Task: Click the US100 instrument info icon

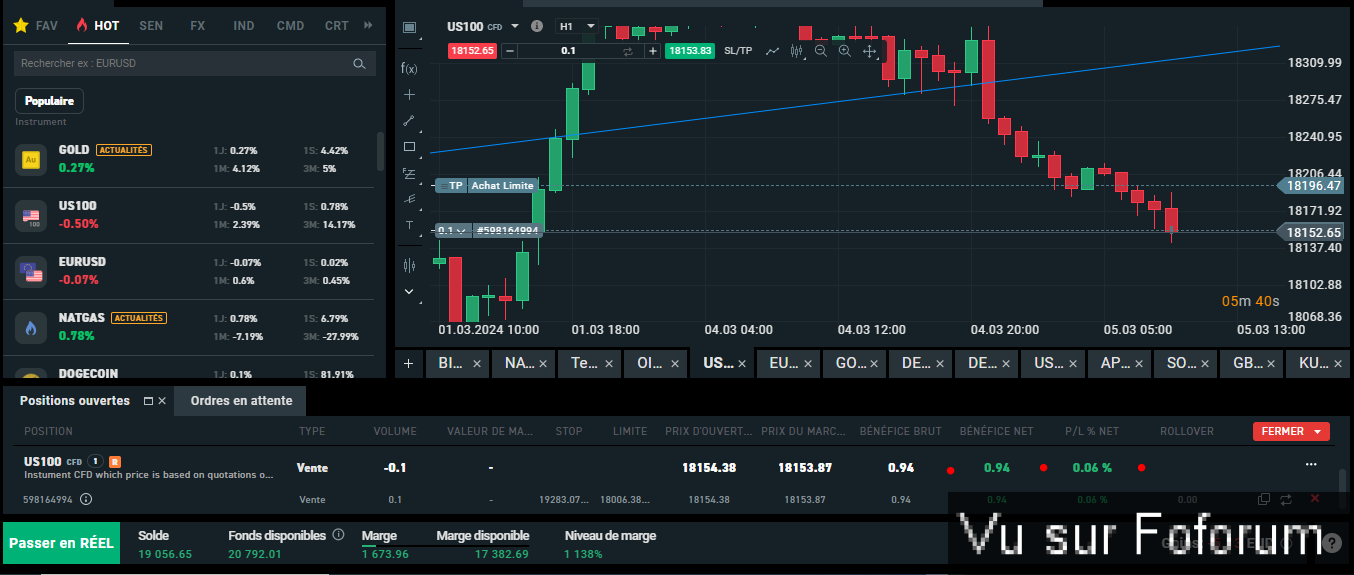Action: pos(537,26)
